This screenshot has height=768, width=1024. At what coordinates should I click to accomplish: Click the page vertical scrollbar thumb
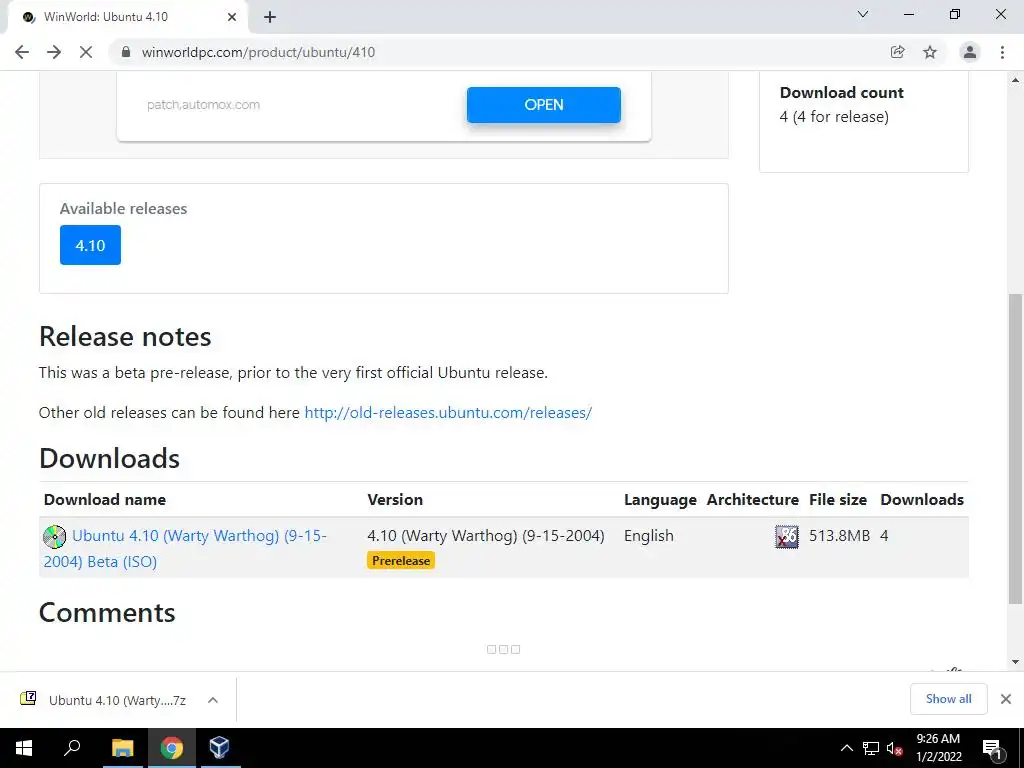click(x=1015, y=449)
